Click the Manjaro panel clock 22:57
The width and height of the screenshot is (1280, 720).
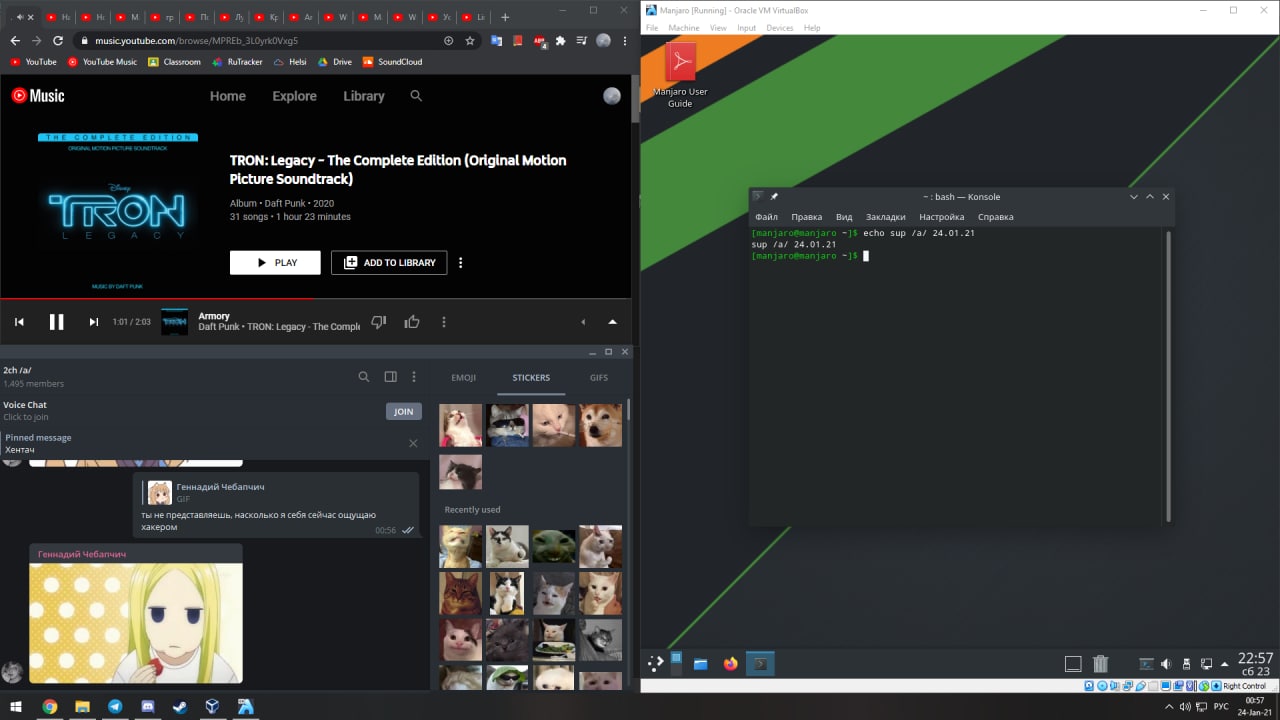pos(1255,658)
